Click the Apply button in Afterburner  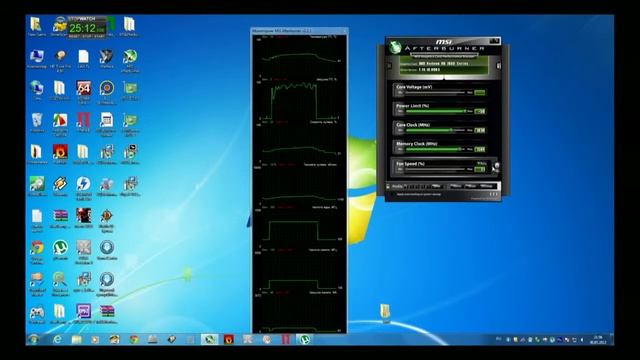pyautogui.click(x=456, y=186)
